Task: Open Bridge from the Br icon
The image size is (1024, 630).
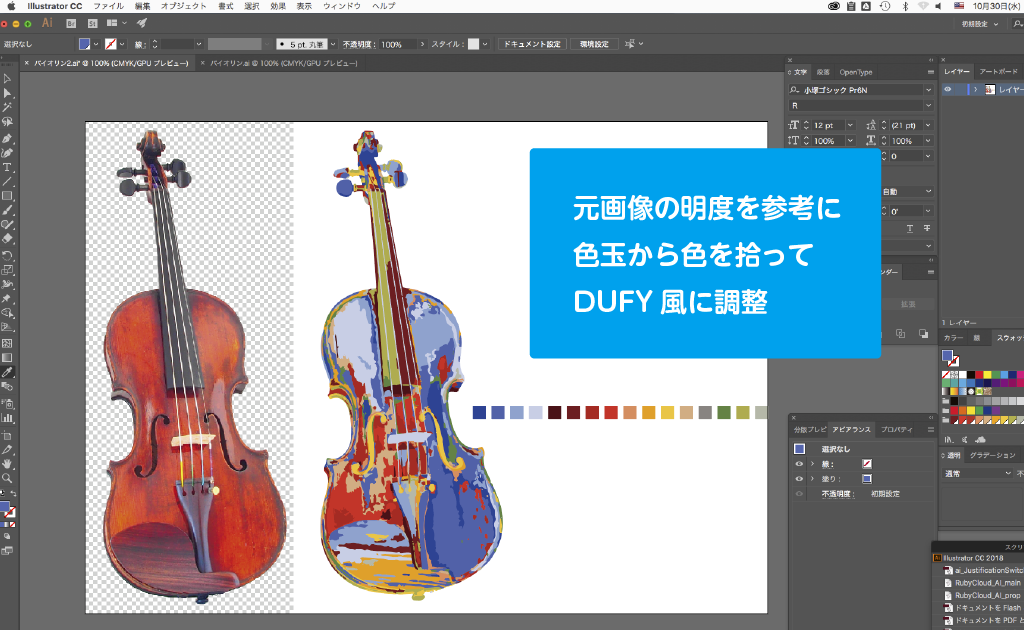Action: [71, 24]
